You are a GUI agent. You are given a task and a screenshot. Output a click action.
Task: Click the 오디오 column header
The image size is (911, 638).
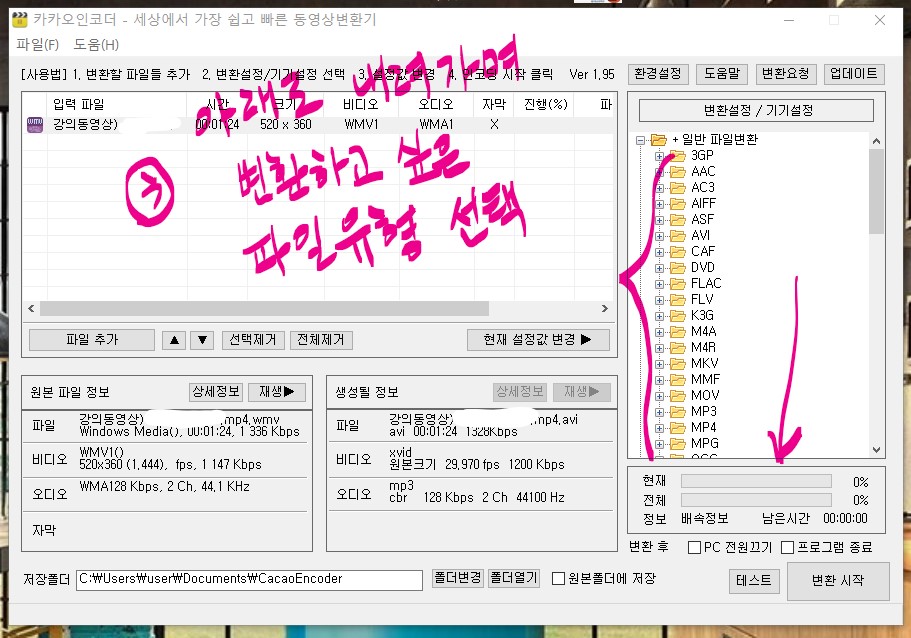point(436,105)
